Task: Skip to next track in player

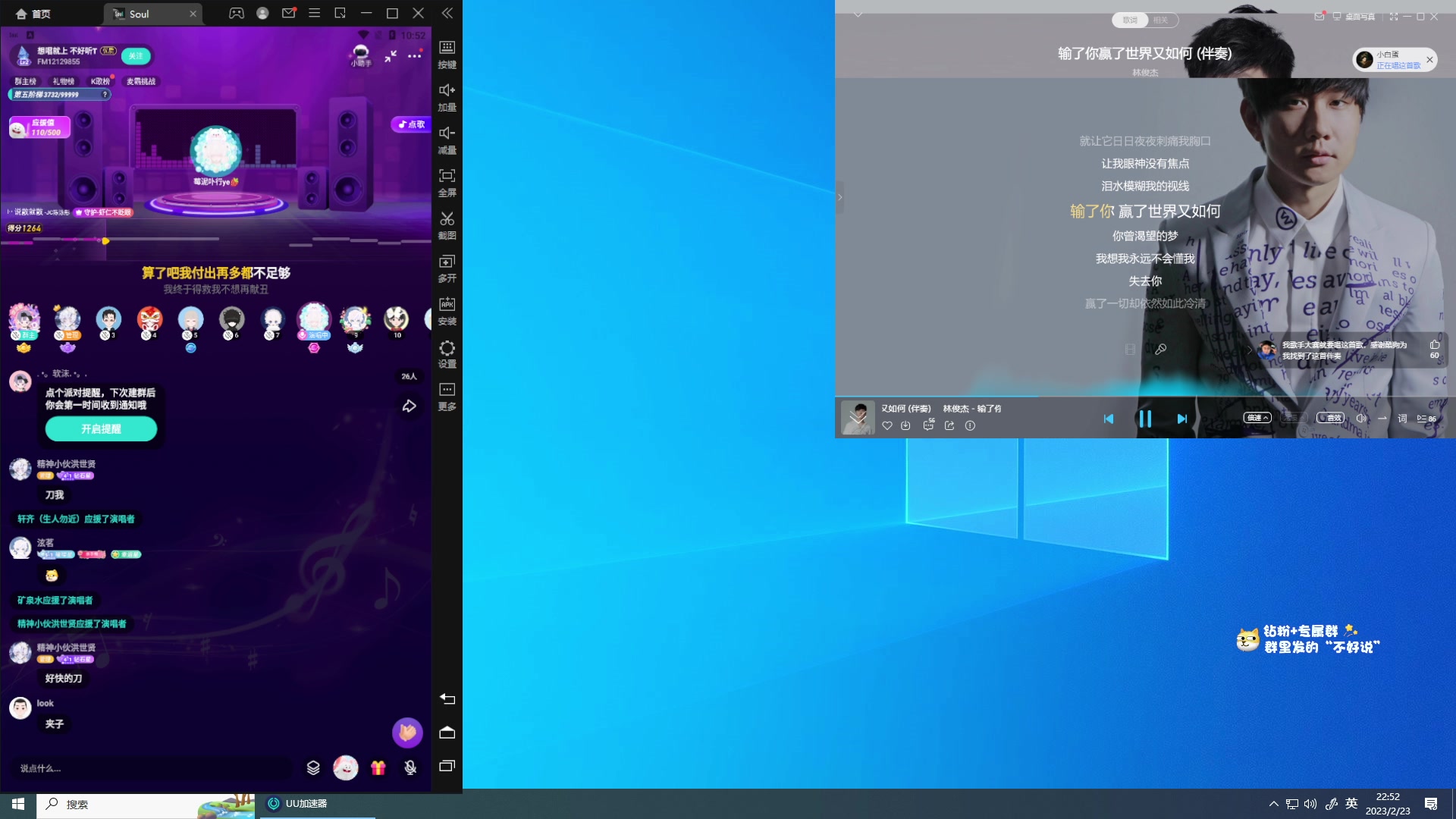Action: click(1181, 419)
